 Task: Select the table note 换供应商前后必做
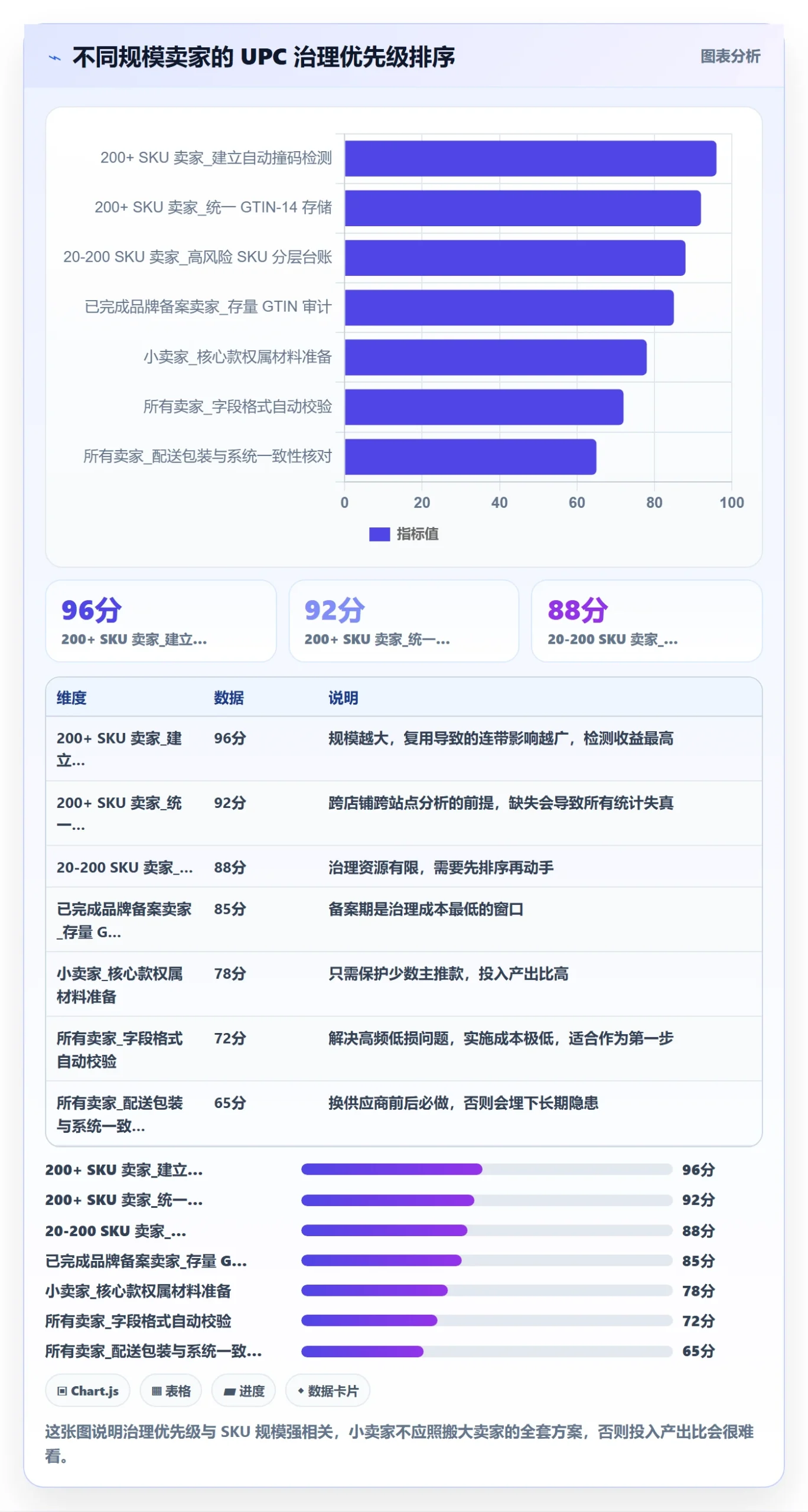463,1103
